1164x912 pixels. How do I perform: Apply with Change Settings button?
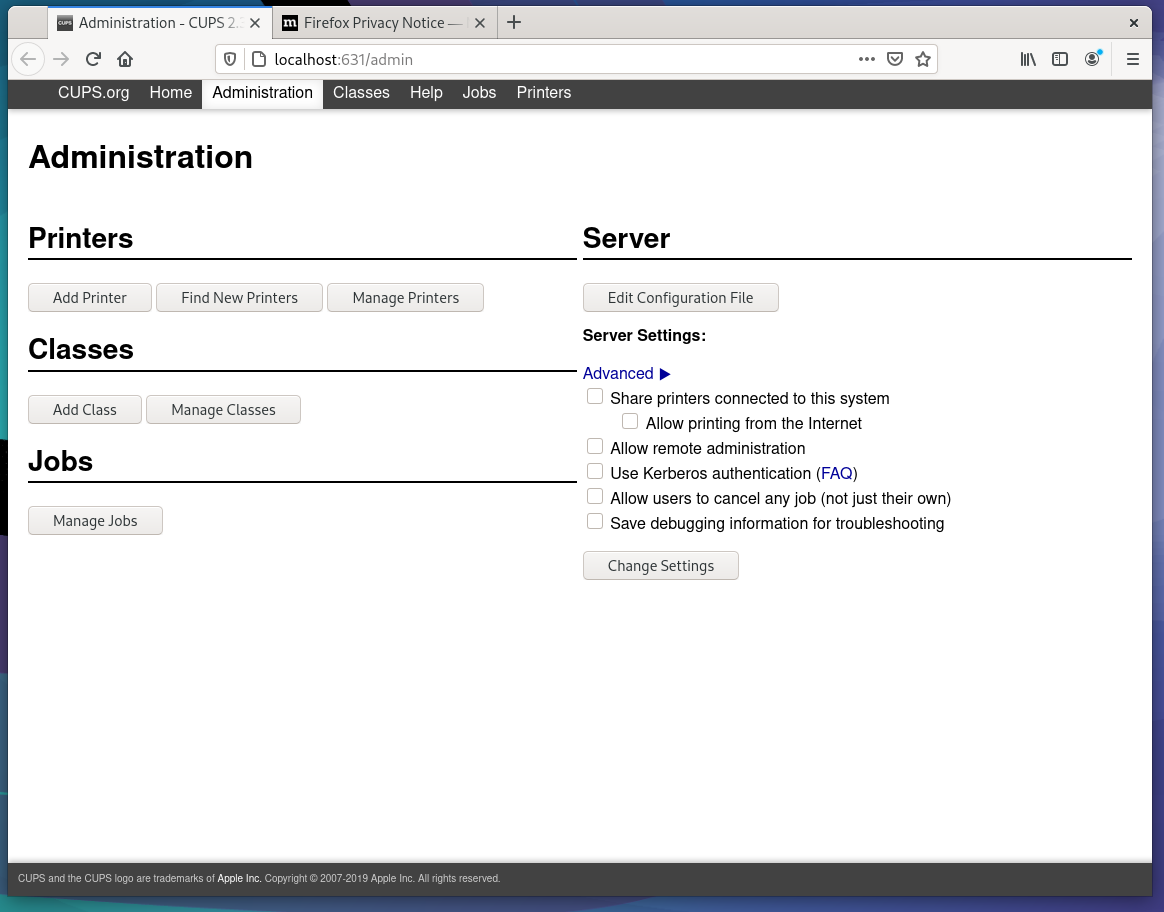click(x=661, y=565)
